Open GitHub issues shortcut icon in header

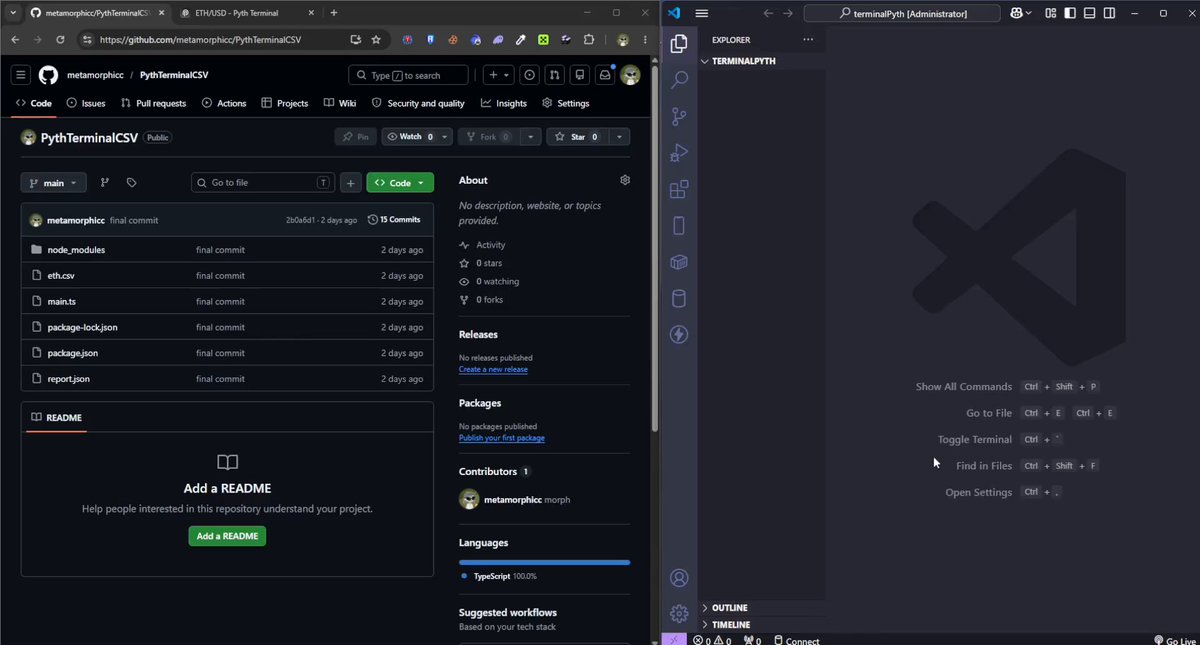[x=529, y=75]
